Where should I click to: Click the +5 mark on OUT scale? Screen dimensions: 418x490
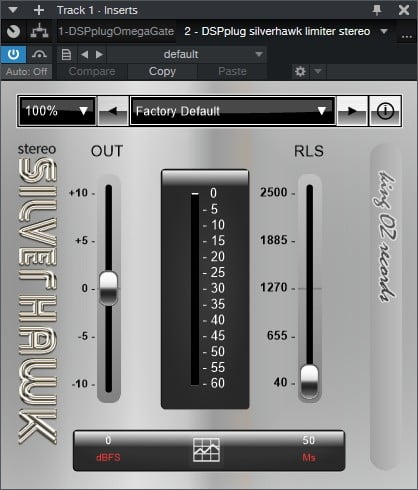coord(82,240)
